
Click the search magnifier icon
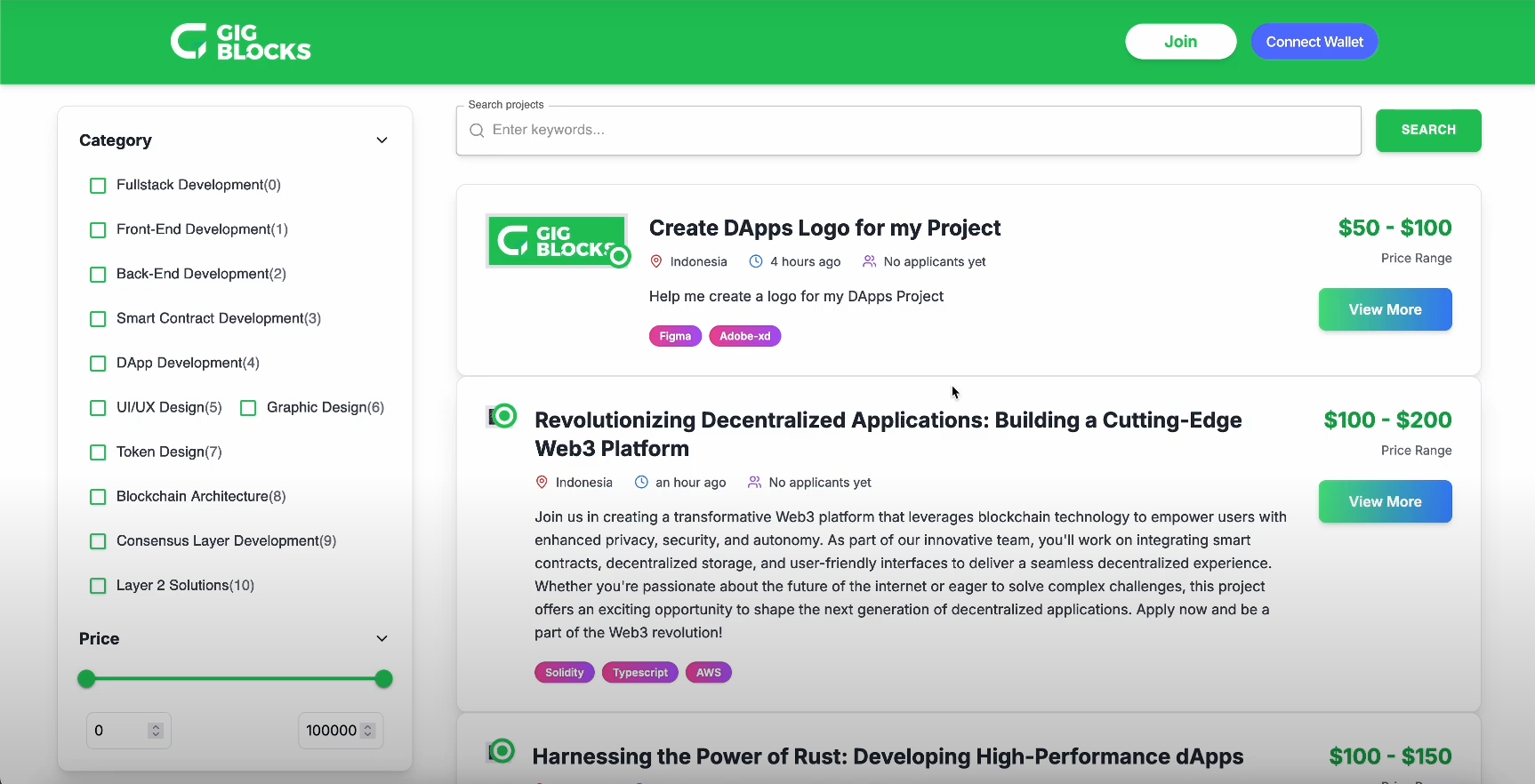click(x=477, y=131)
